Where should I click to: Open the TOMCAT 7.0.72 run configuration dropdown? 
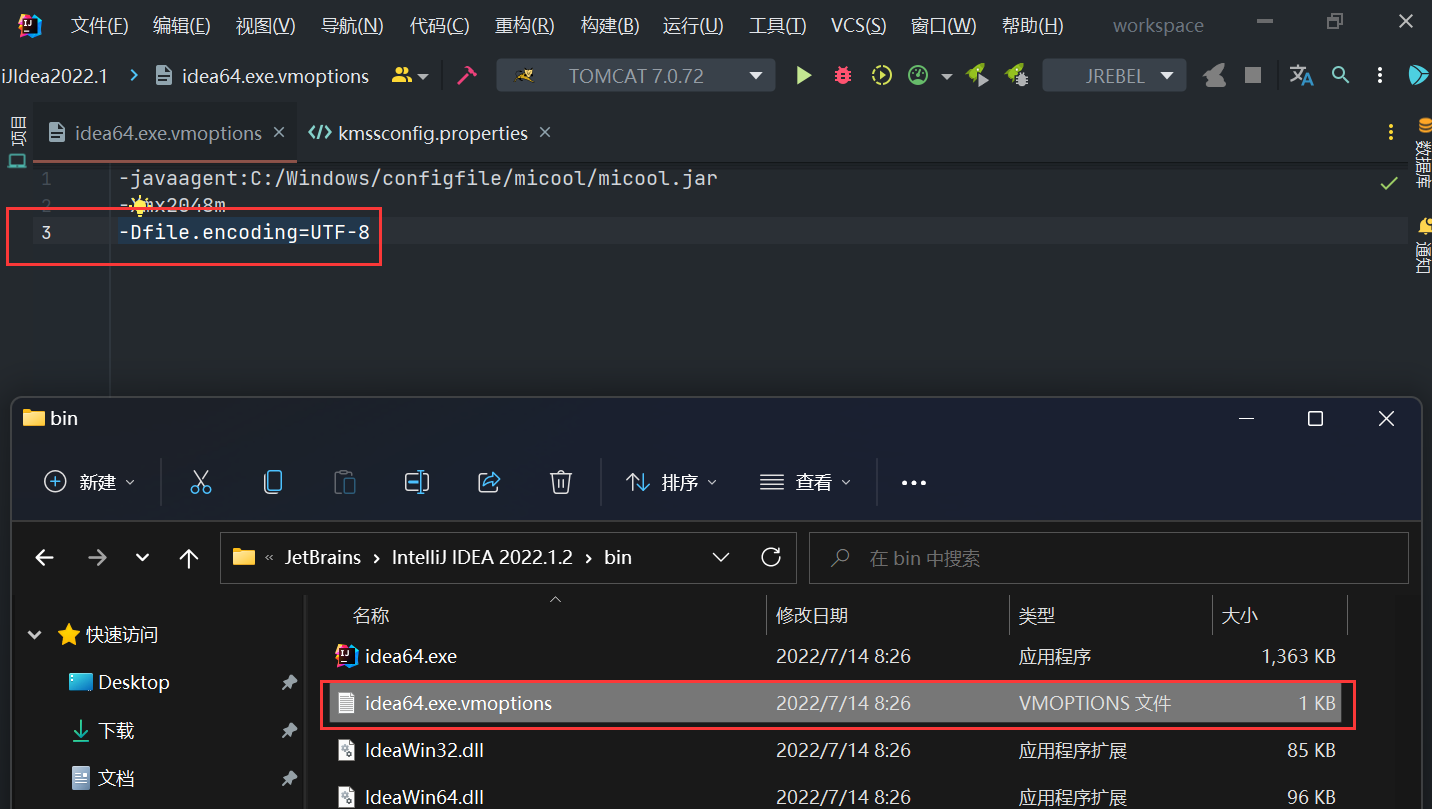click(636, 75)
